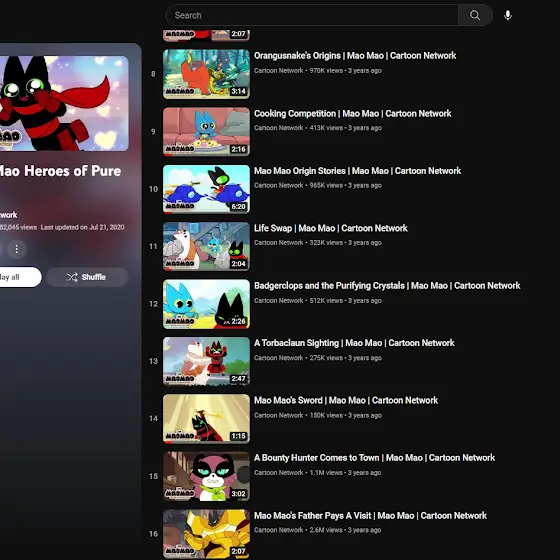Click the 1:15 duration badge
Screen dimensions: 560x560
click(x=239, y=436)
